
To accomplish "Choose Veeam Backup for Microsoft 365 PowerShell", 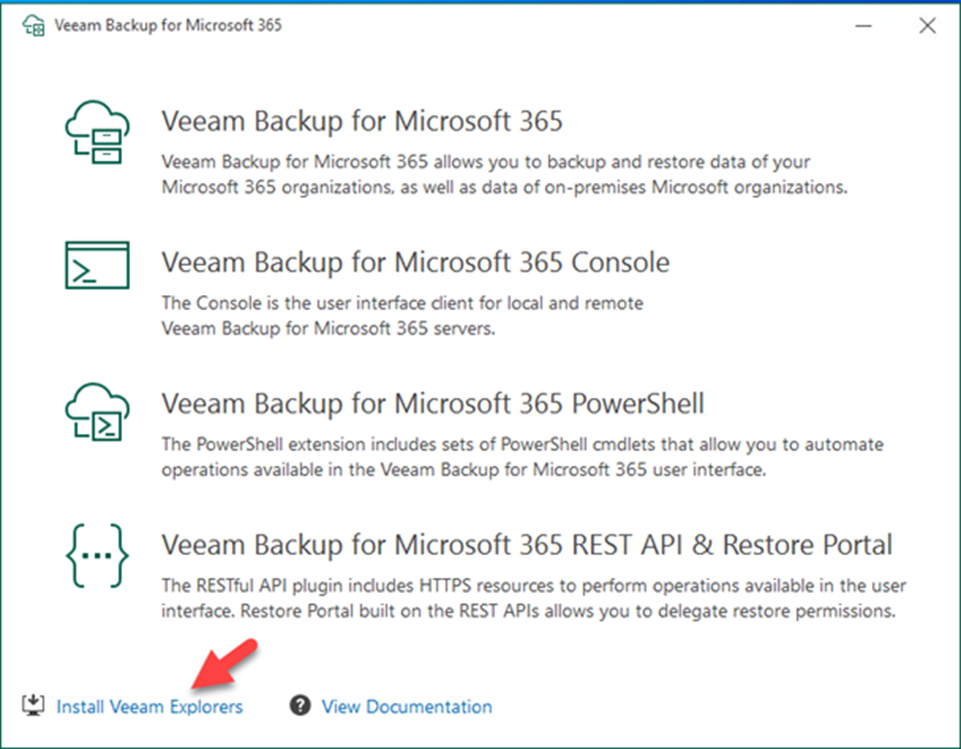I will [433, 404].
